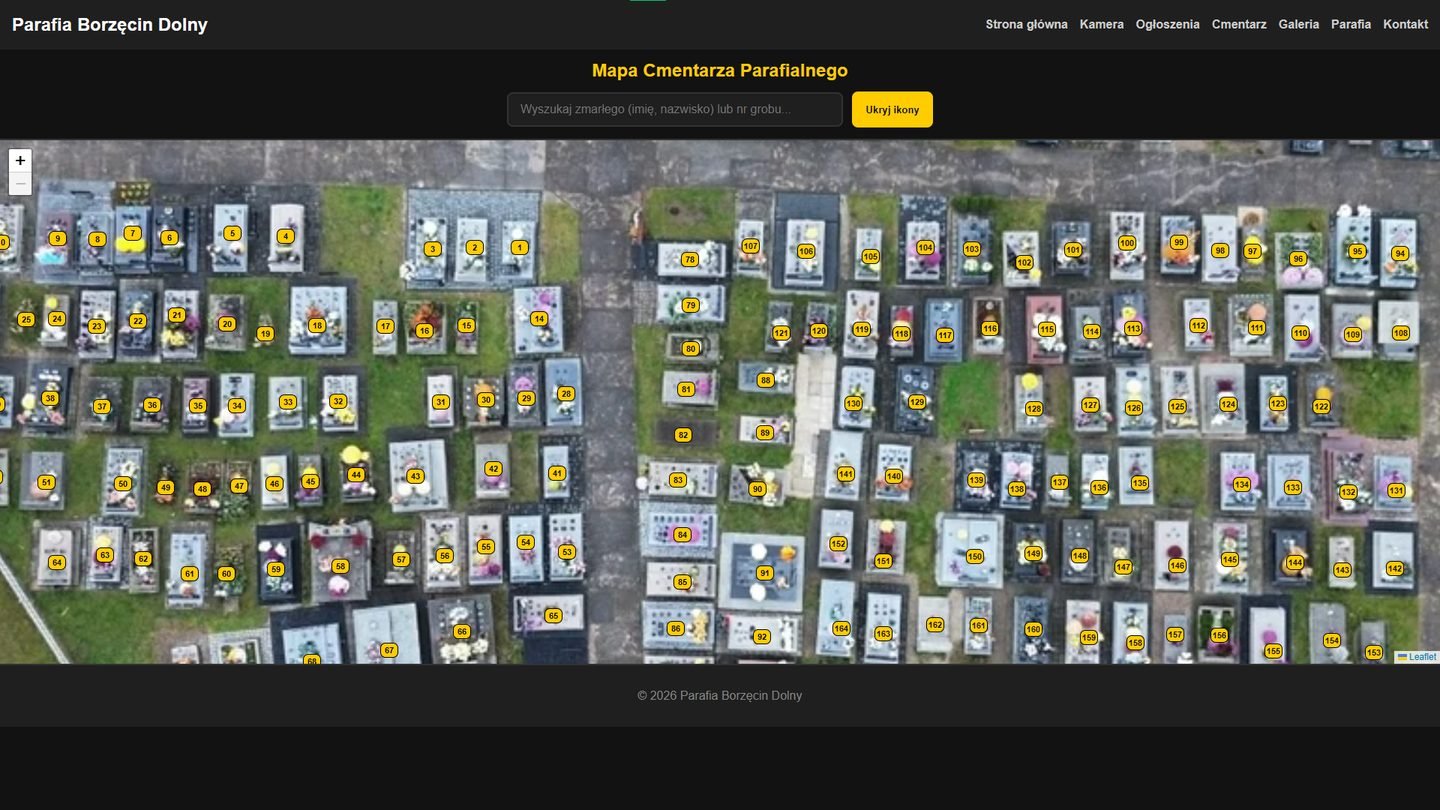Click grave marker 58
The height and width of the screenshot is (810, 1440).
(340, 566)
